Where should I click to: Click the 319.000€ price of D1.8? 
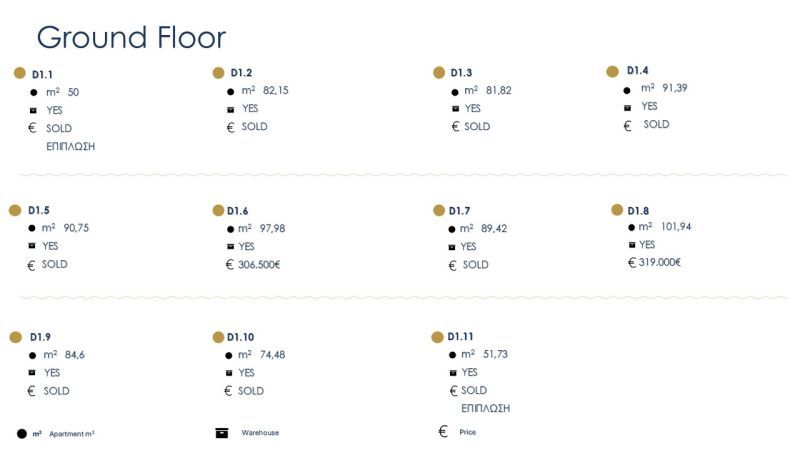tap(660, 262)
